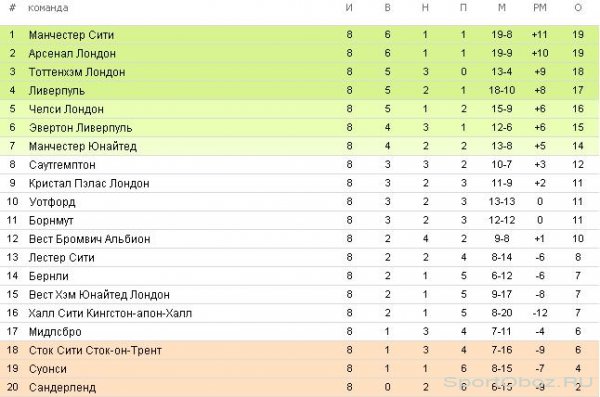Select Тоттенхэм Лондон in the standings

77,72
